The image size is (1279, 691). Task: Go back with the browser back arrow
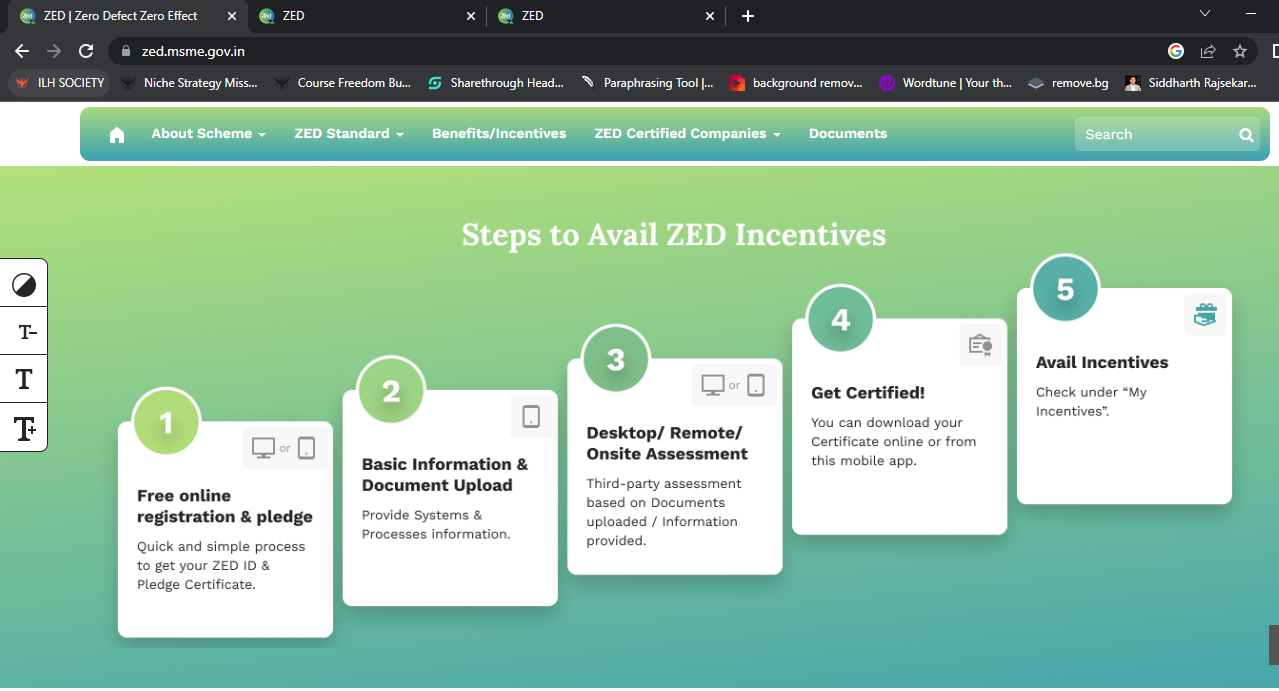pos(22,51)
